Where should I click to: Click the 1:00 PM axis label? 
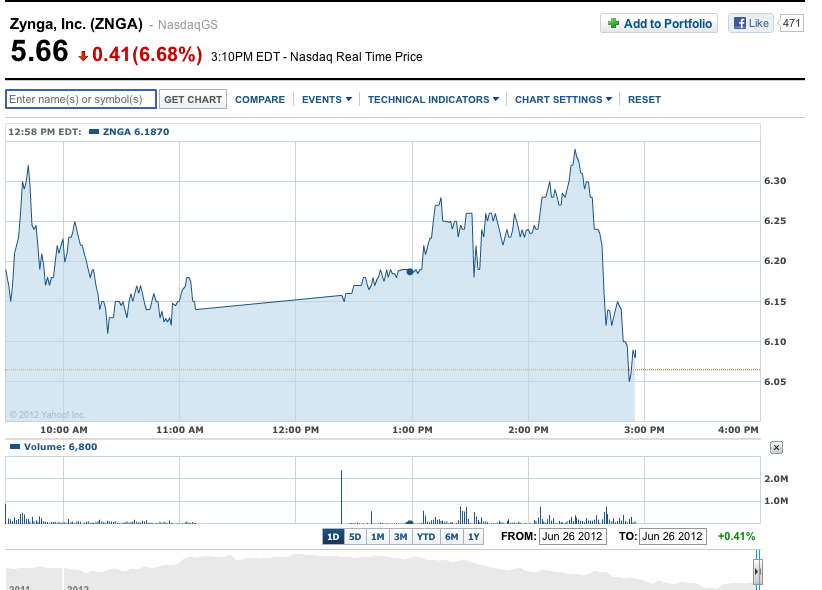click(412, 430)
